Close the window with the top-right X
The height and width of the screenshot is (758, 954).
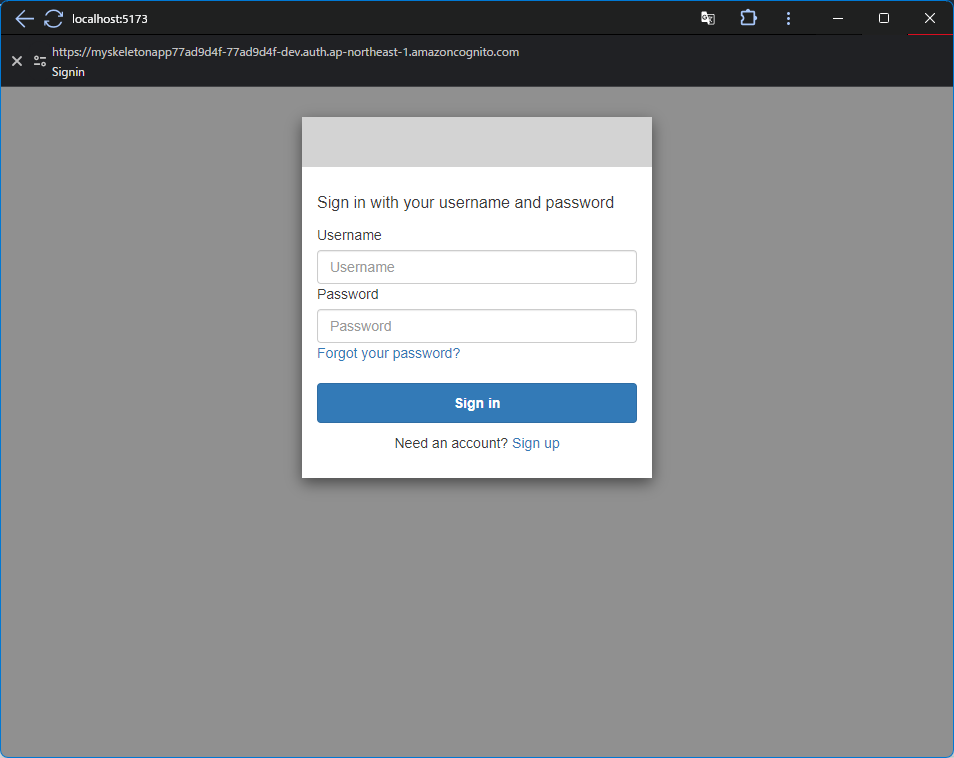[x=930, y=18]
